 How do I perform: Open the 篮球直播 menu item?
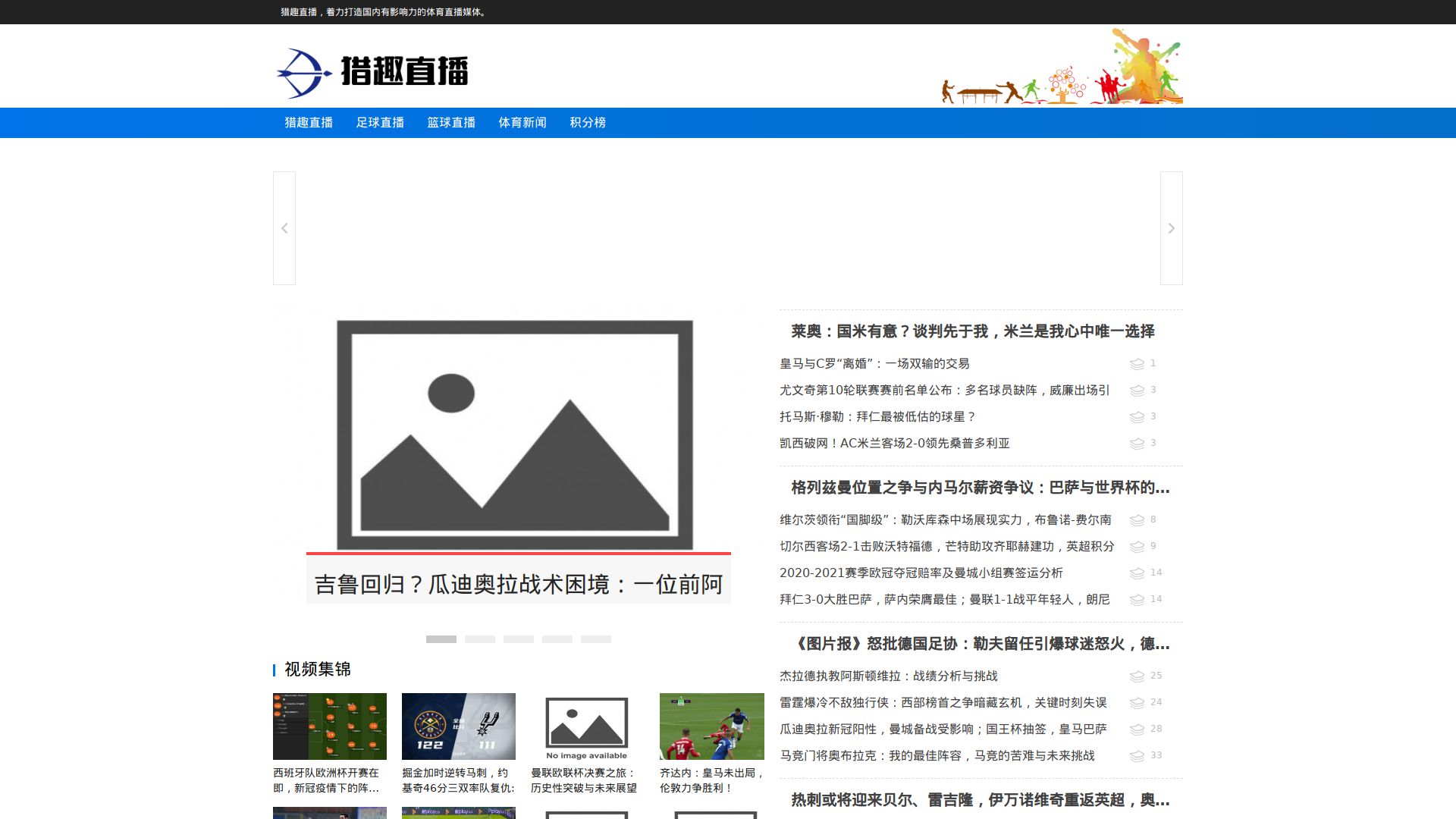click(x=451, y=123)
